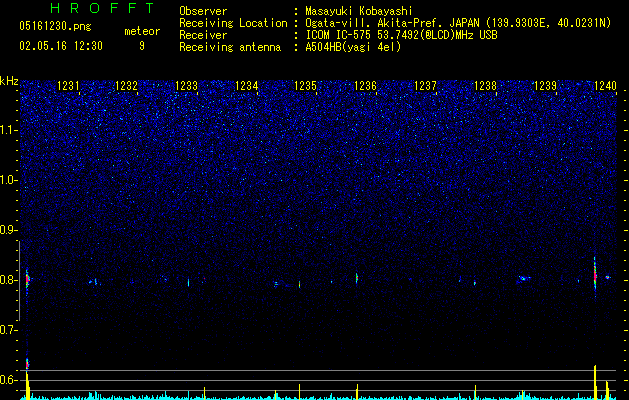Image resolution: width=629 pixels, height=400 pixels.
Task: Select the ICOM IC-575 53.7492 MHz receiver text
Action: click(x=401, y=35)
